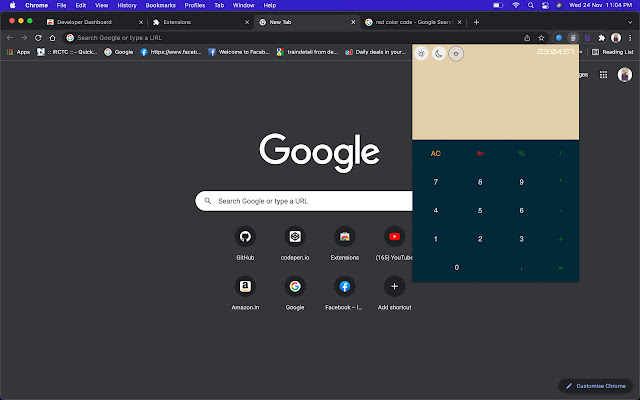The height and width of the screenshot is (400, 640).
Task: Click Customise Chrome button
Action: pyautogui.click(x=596, y=386)
